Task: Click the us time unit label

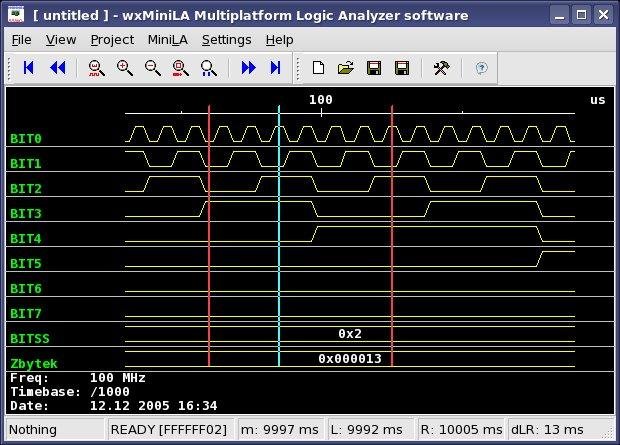Action: coord(597,100)
